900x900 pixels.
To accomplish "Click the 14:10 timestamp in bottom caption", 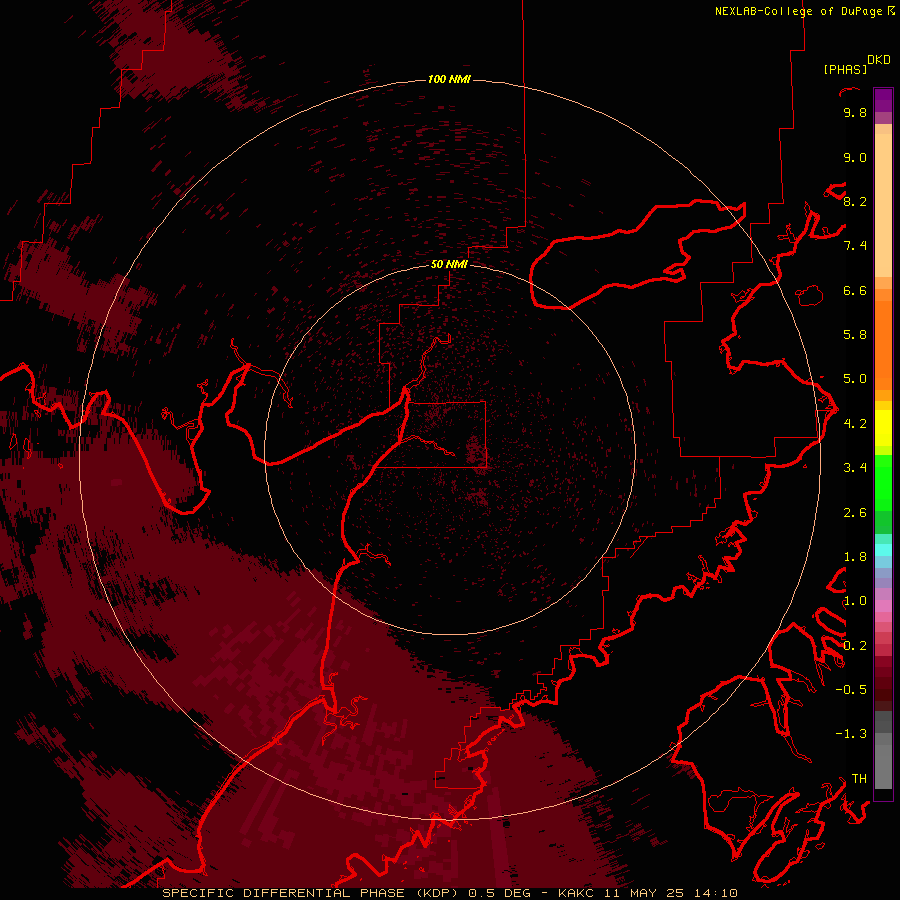I will click(715, 893).
